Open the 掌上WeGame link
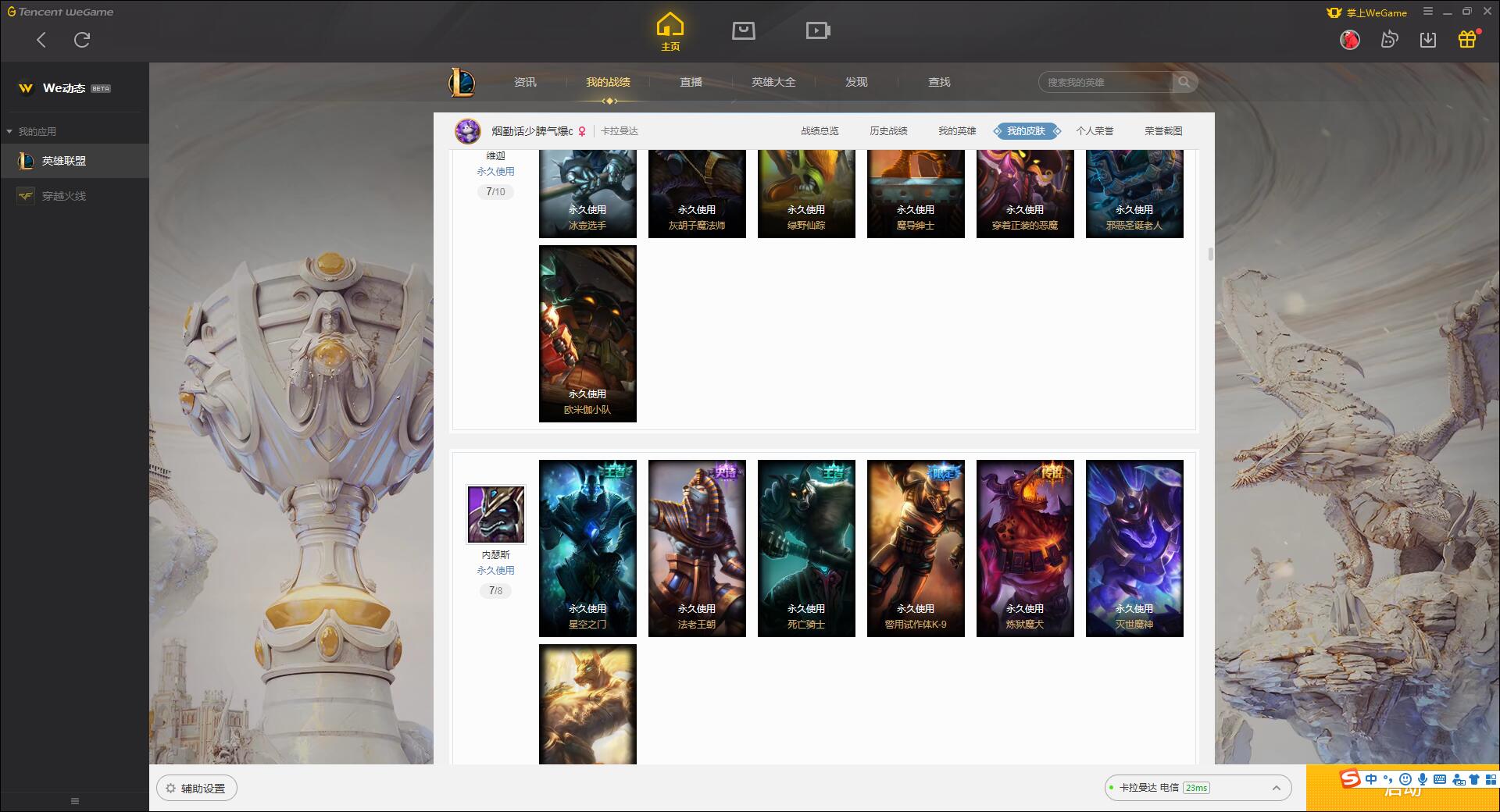The height and width of the screenshot is (812, 1500). (x=1367, y=12)
